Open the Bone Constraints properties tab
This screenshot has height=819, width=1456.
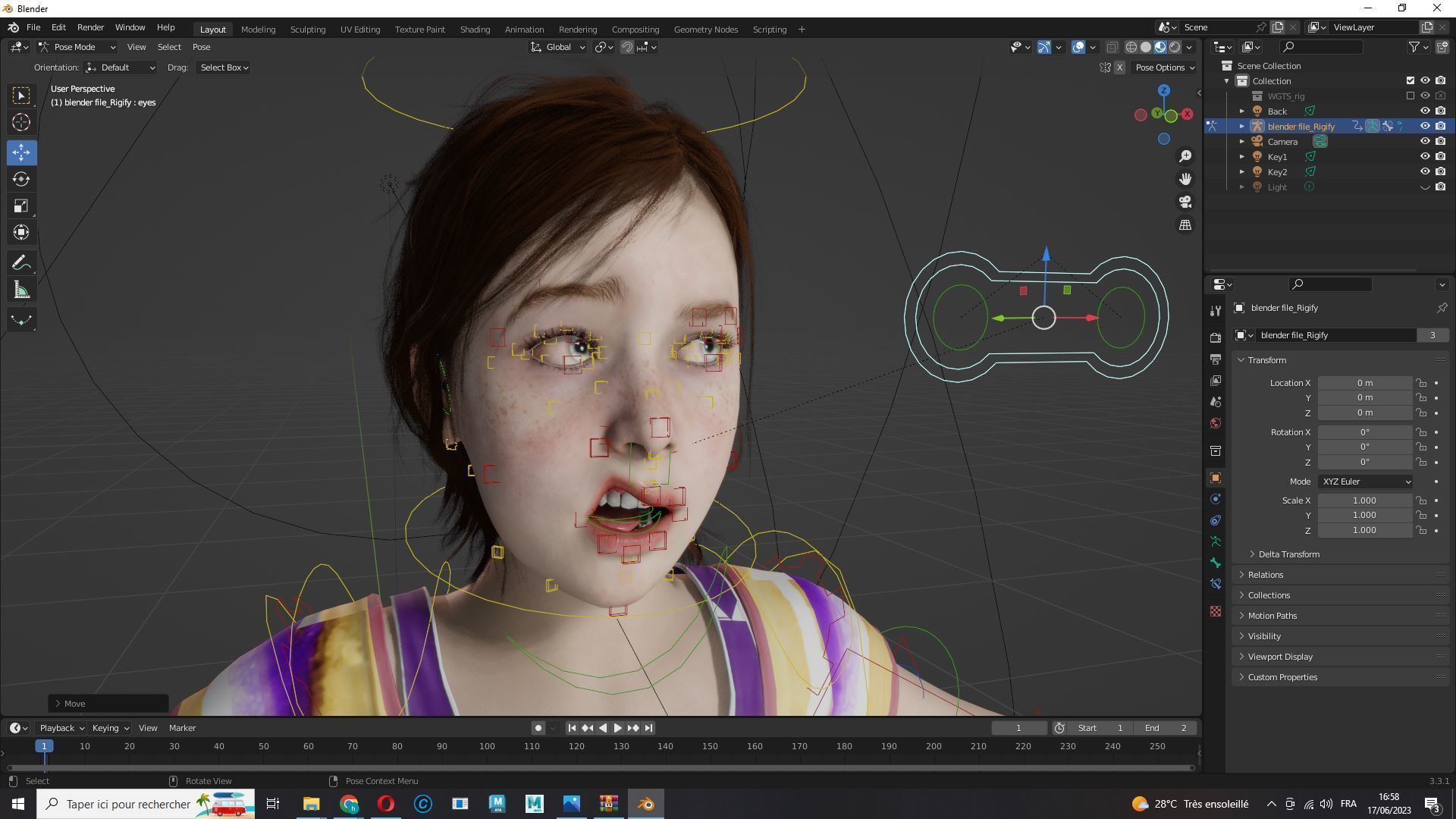[1216, 584]
